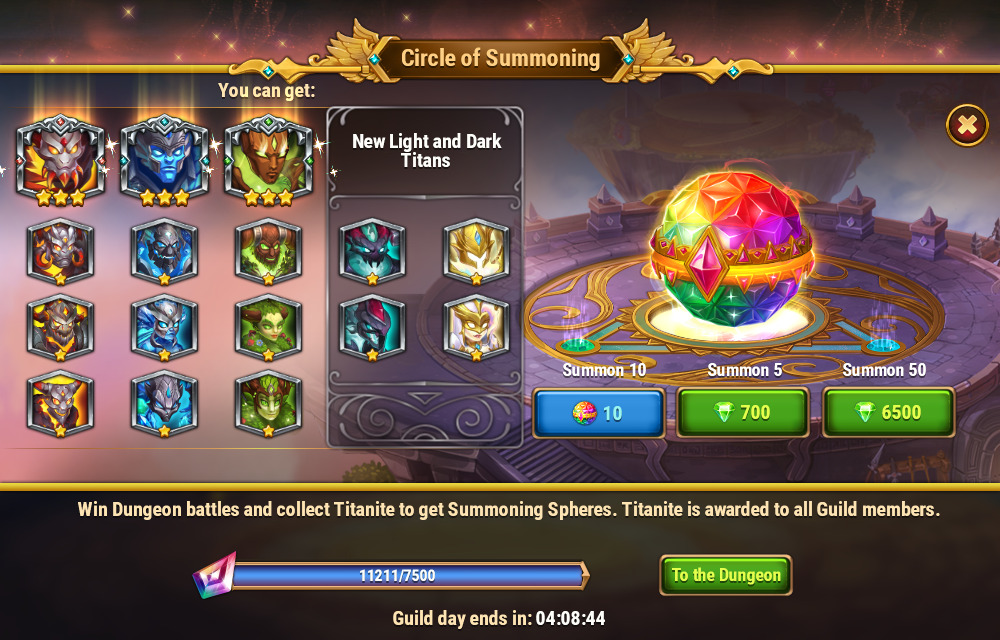
Task: Select the leafy-crowned earth titan at bottom
Action: click(x=268, y=404)
